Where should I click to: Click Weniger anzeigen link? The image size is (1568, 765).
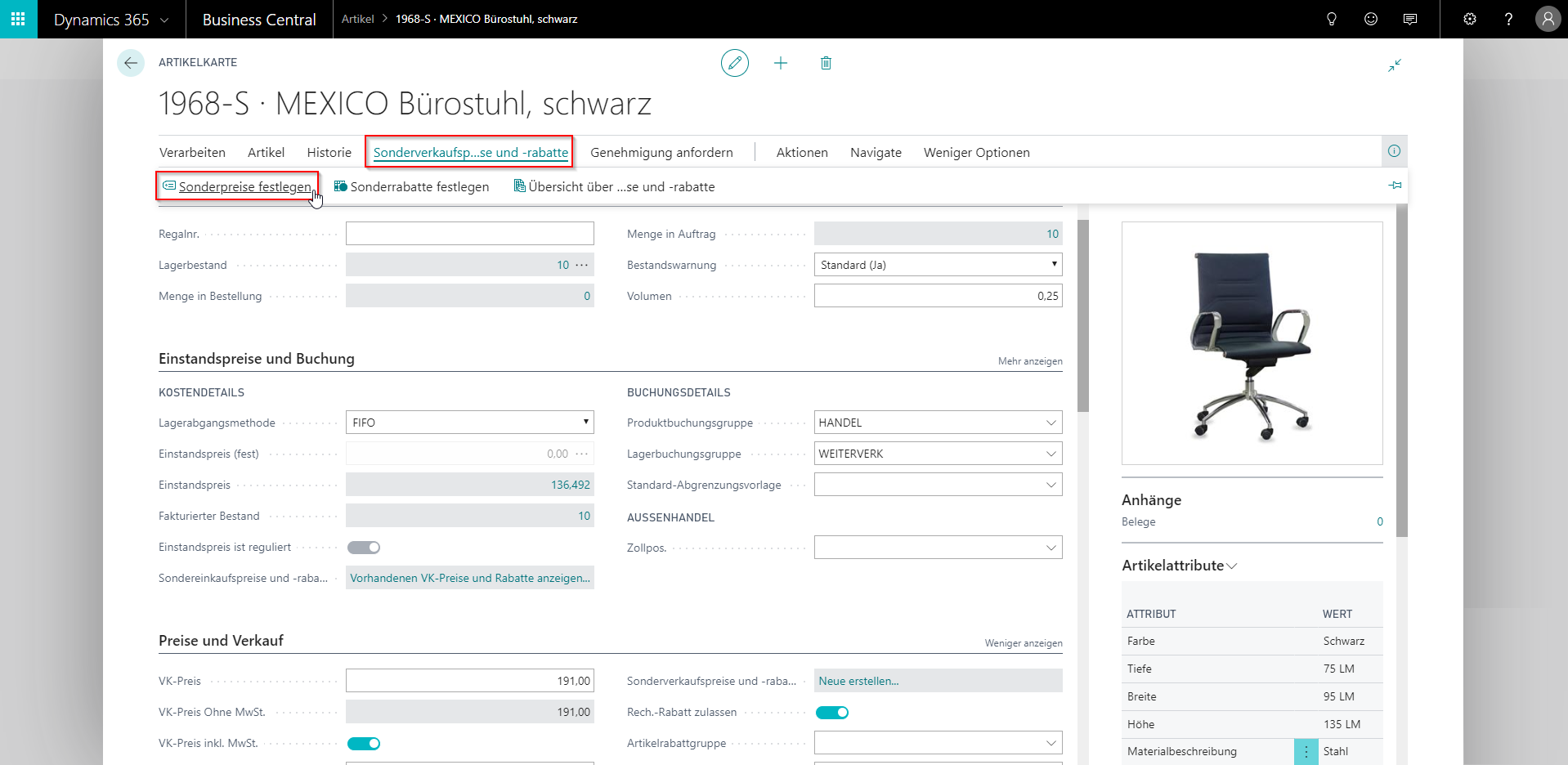(1024, 643)
